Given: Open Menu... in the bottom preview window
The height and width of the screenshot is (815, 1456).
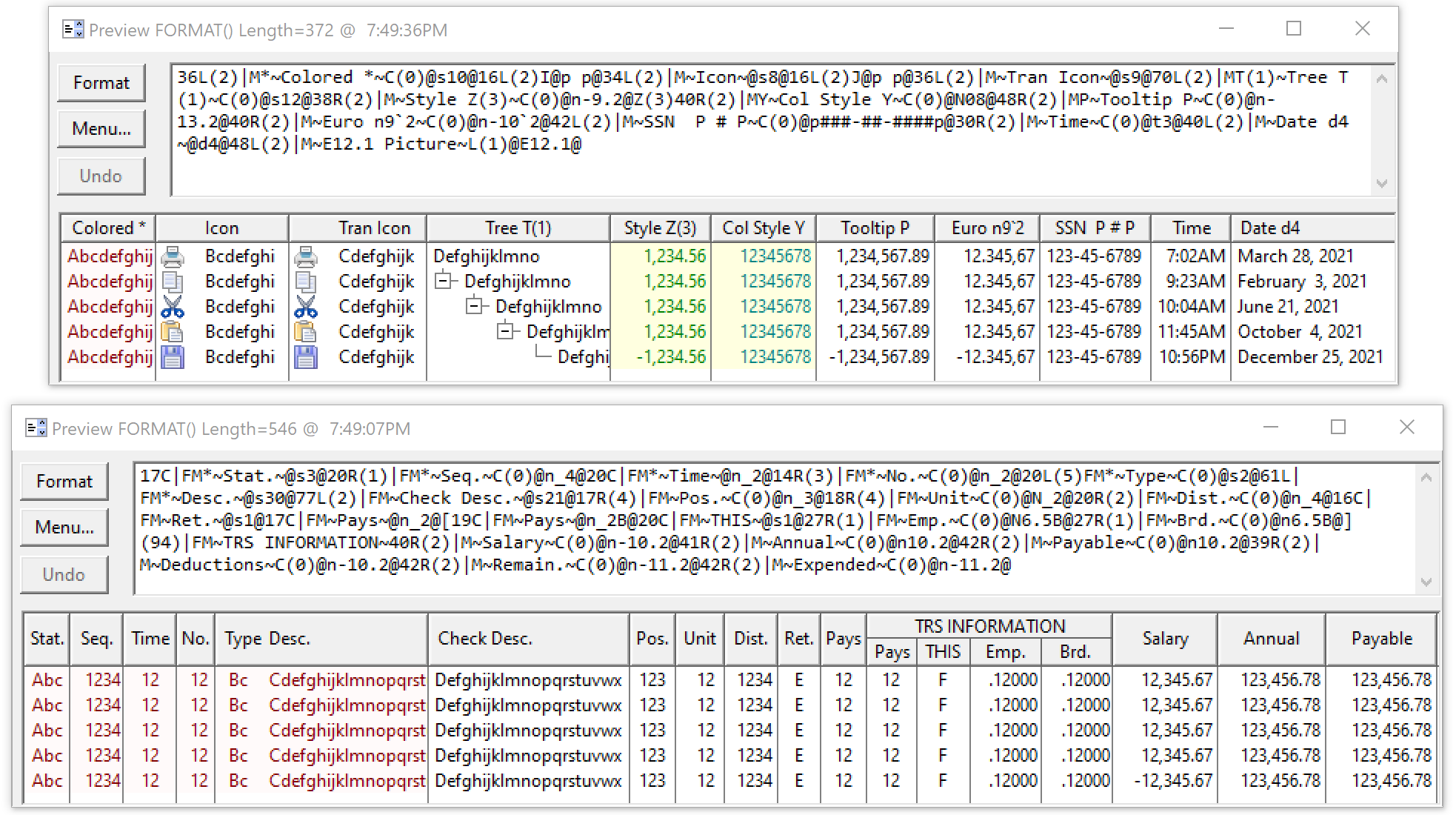Looking at the screenshot, I should pyautogui.click(x=64, y=528).
